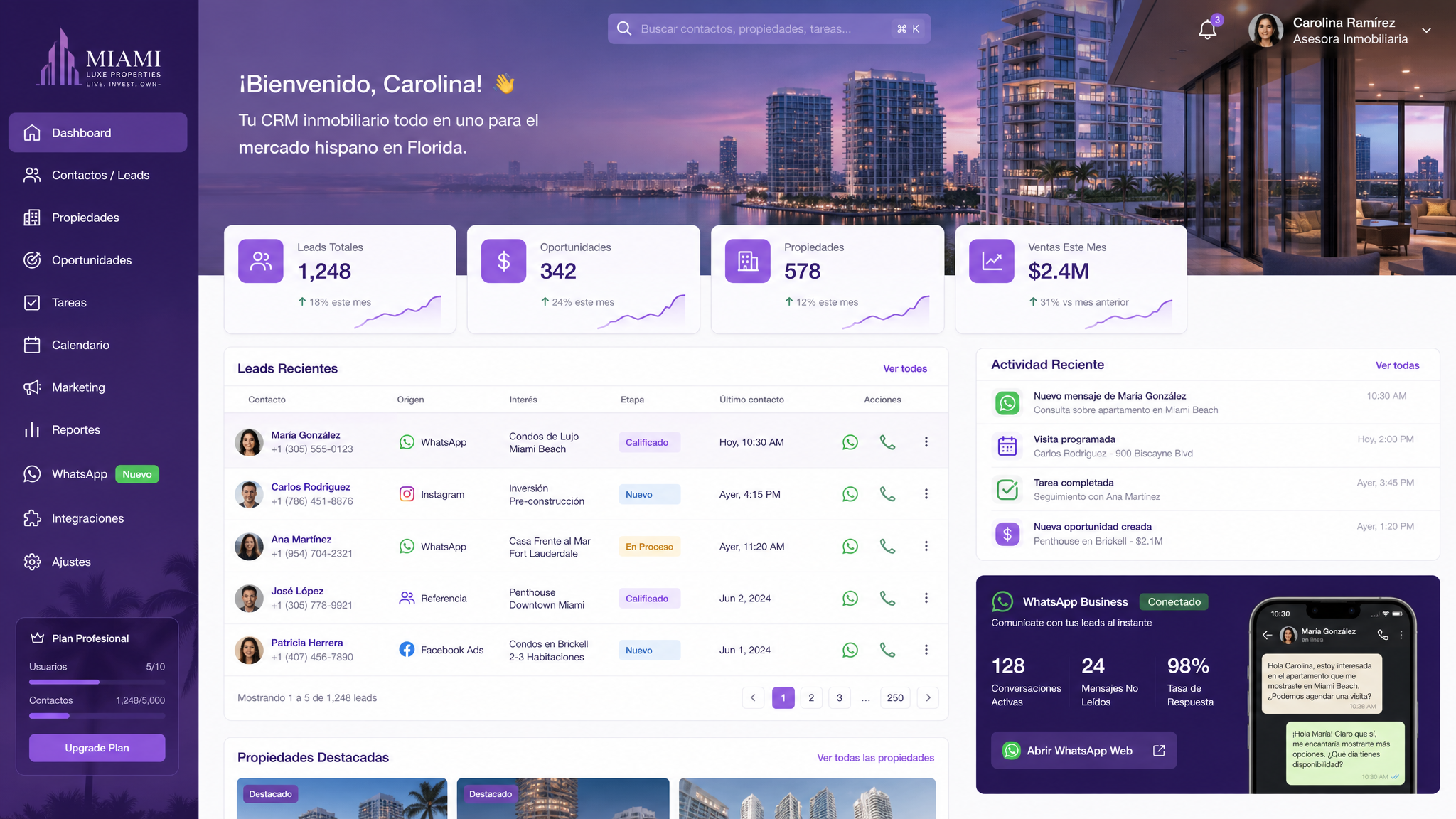Open Oportunidades in sidebar
1456x819 pixels.
(x=98, y=260)
